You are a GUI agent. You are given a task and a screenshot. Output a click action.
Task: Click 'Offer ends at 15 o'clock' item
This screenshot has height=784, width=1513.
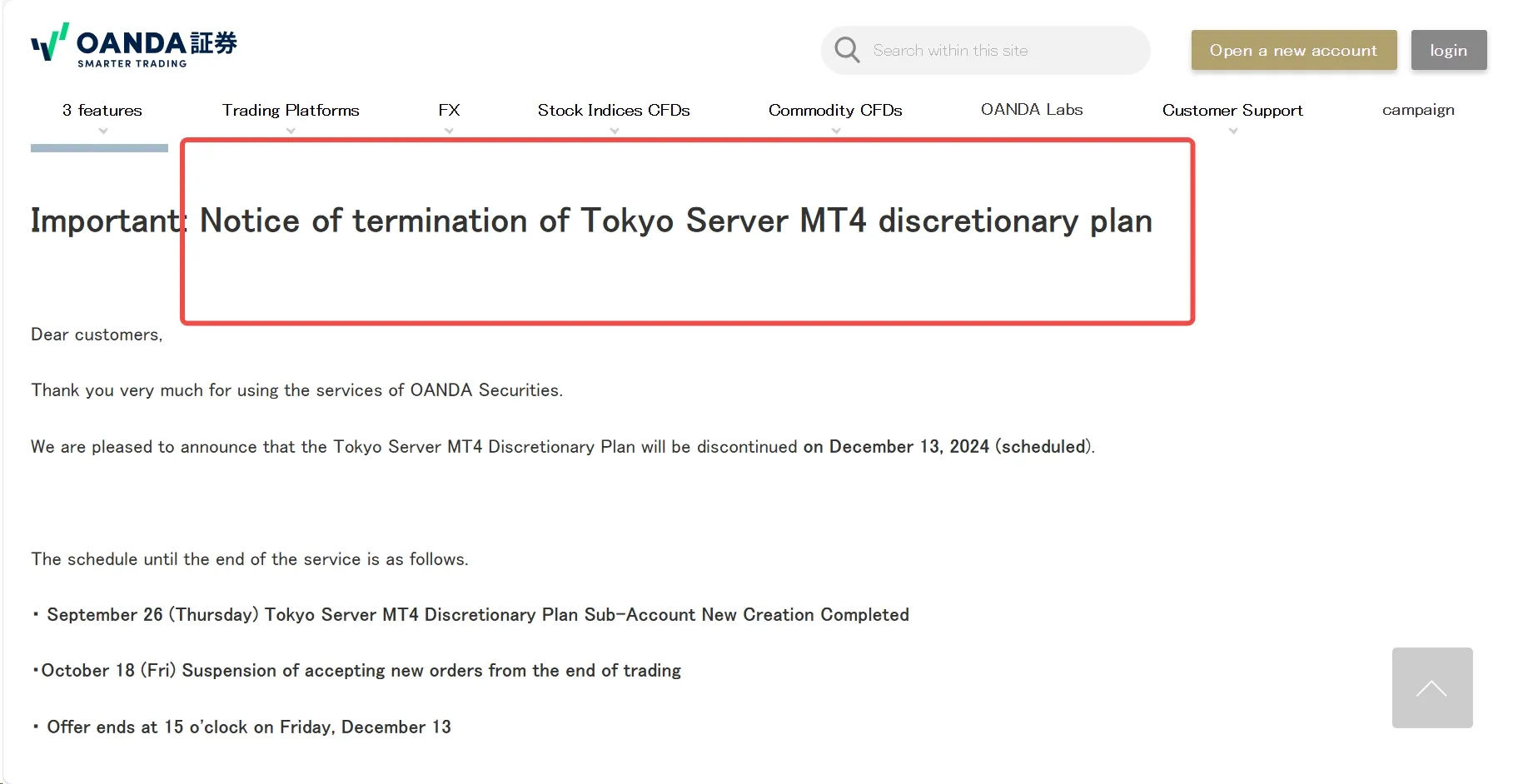point(241,727)
